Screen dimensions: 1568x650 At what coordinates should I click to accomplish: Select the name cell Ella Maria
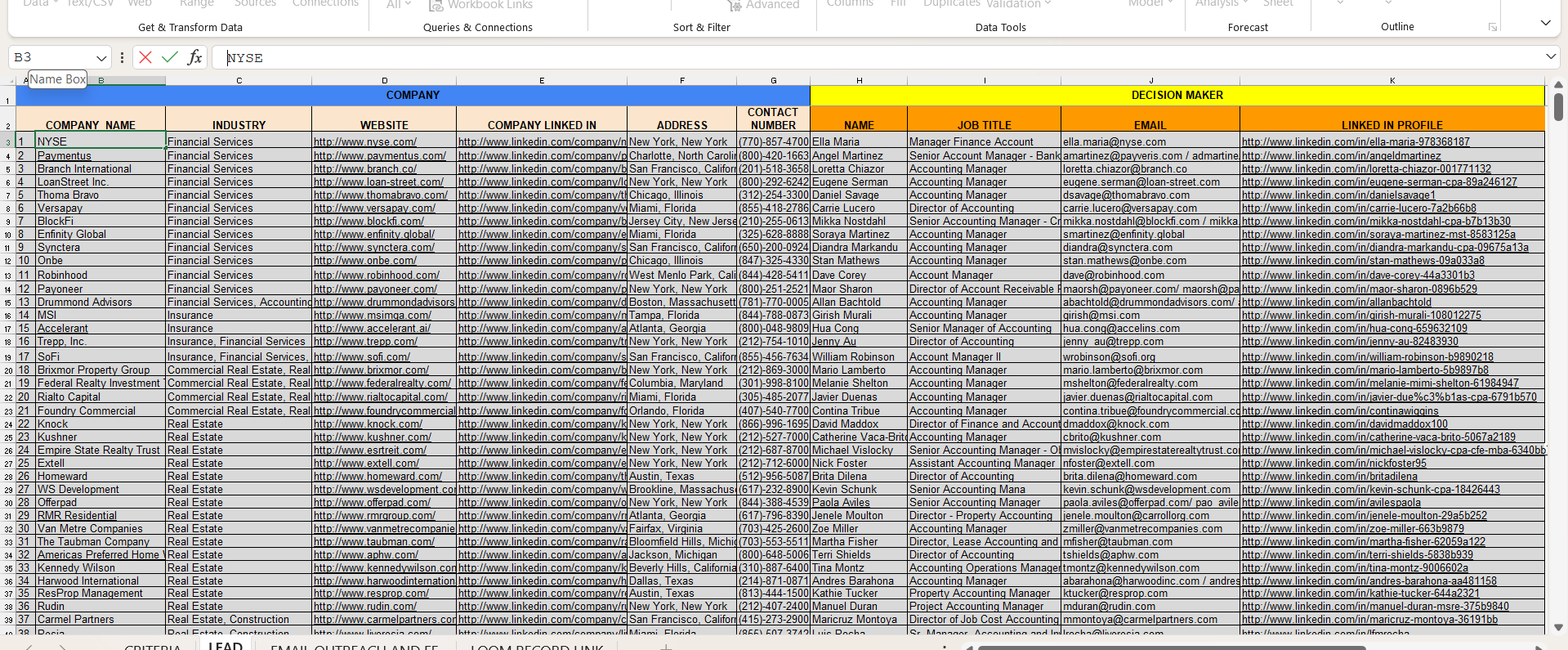pos(859,141)
